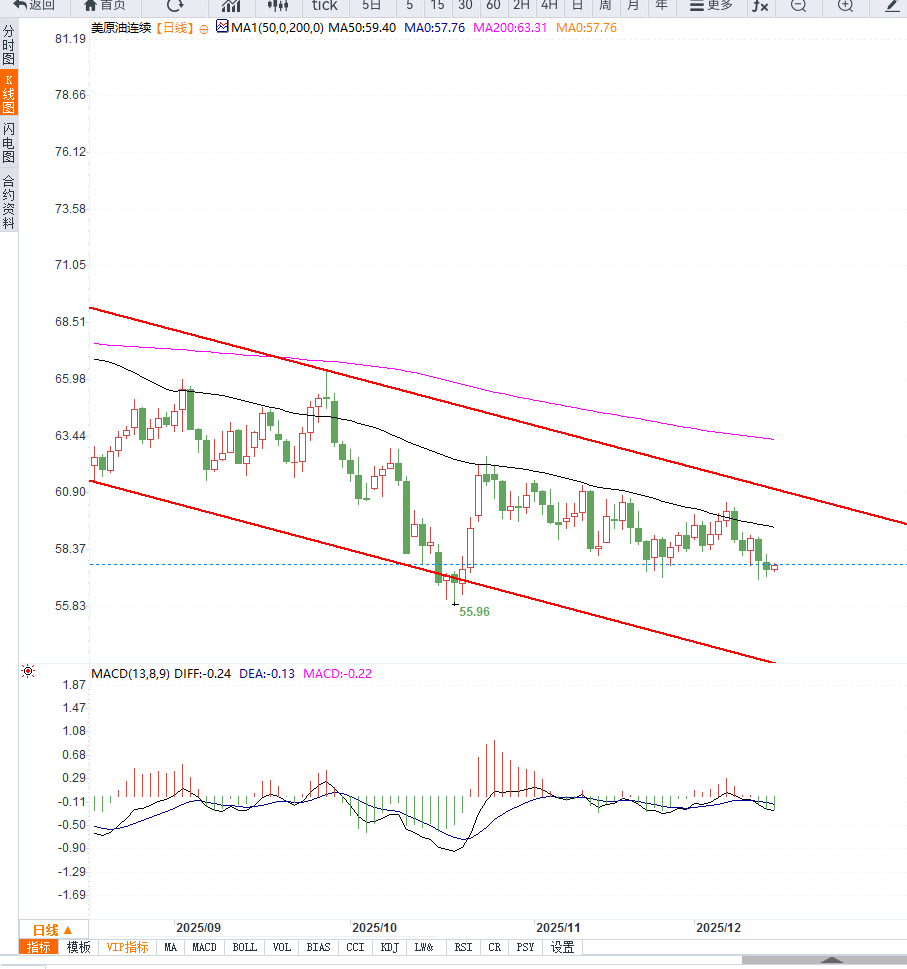Switch to K线图 side tab
The image size is (907, 969).
pos(9,94)
